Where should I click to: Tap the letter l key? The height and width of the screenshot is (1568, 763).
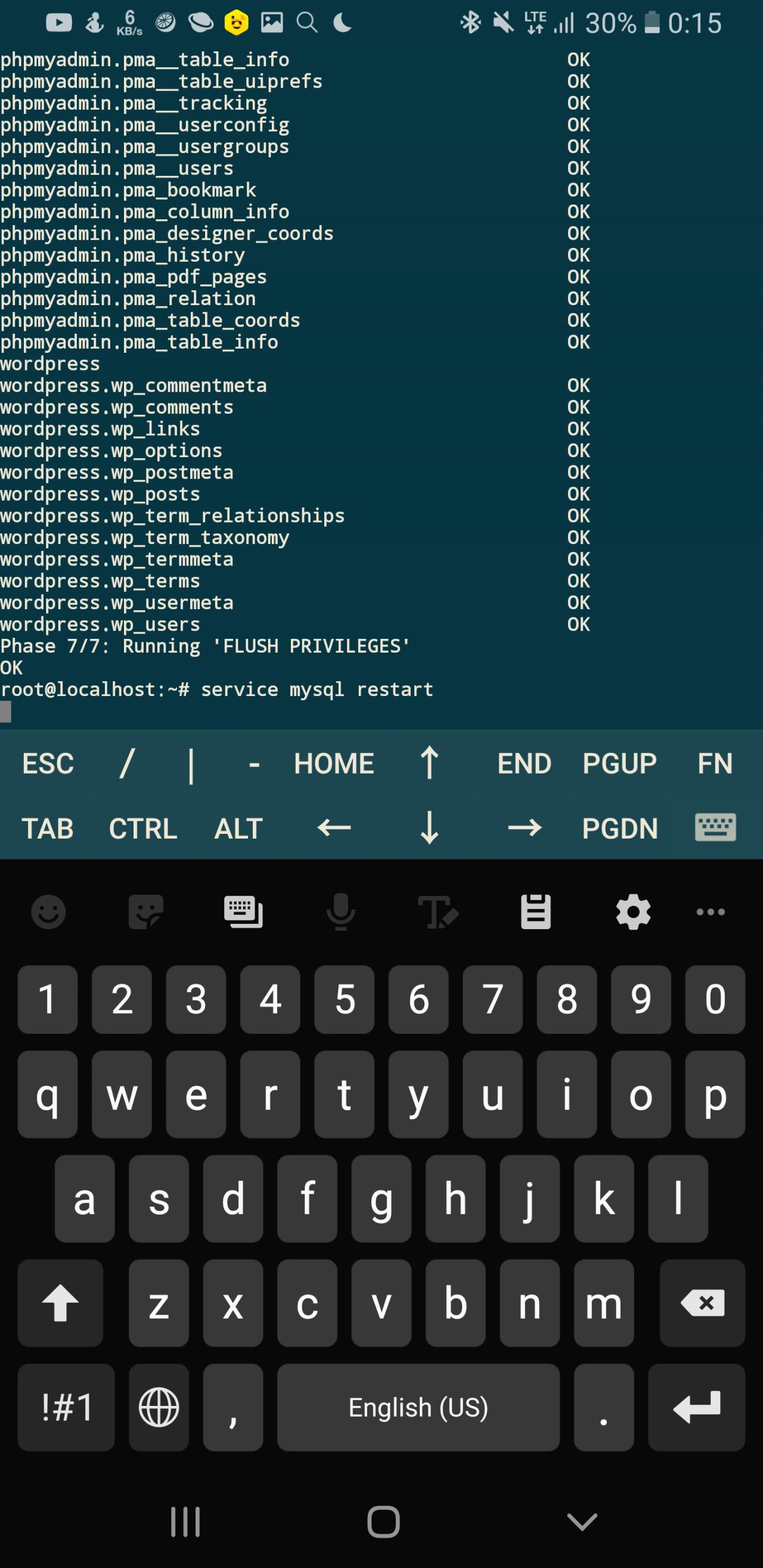(x=678, y=1198)
